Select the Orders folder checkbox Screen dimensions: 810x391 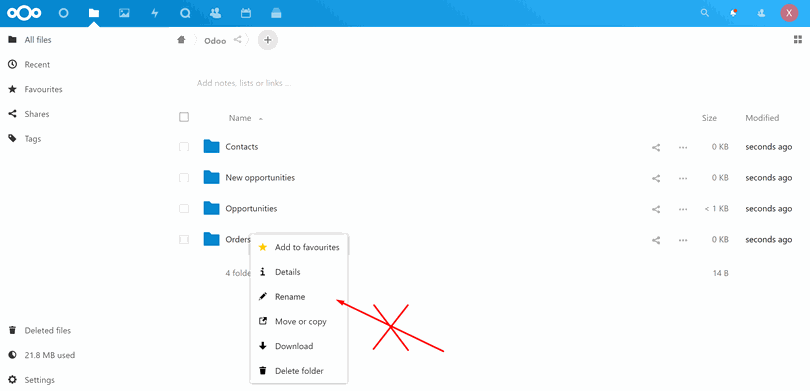184,240
